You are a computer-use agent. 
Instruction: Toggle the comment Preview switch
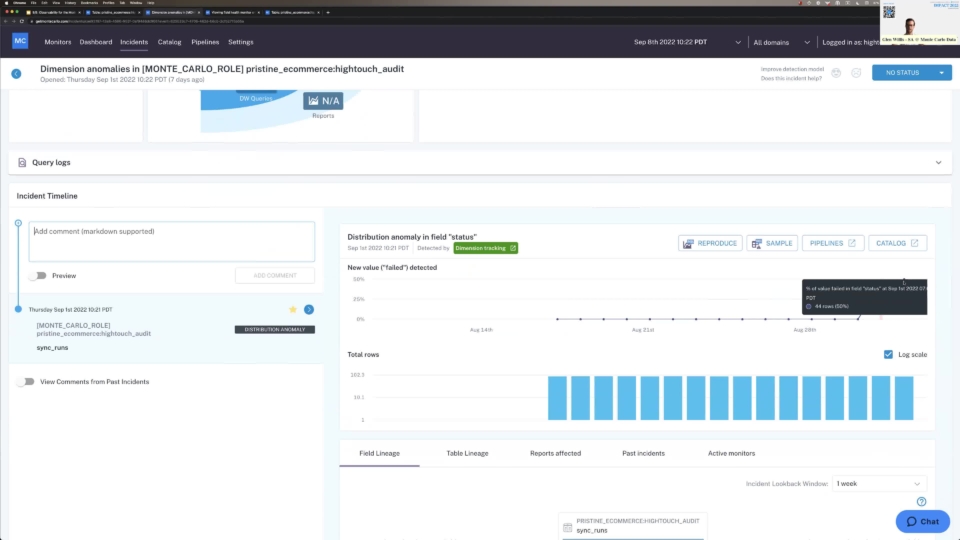[38, 276]
